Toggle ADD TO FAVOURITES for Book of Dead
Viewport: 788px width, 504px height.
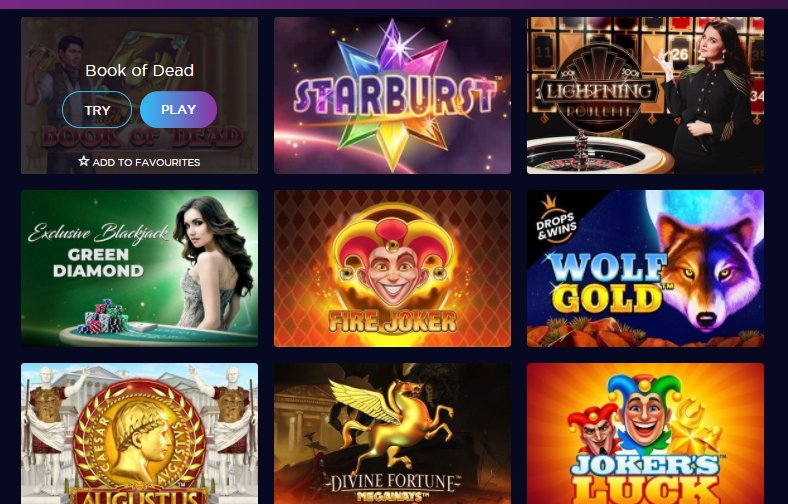point(139,162)
